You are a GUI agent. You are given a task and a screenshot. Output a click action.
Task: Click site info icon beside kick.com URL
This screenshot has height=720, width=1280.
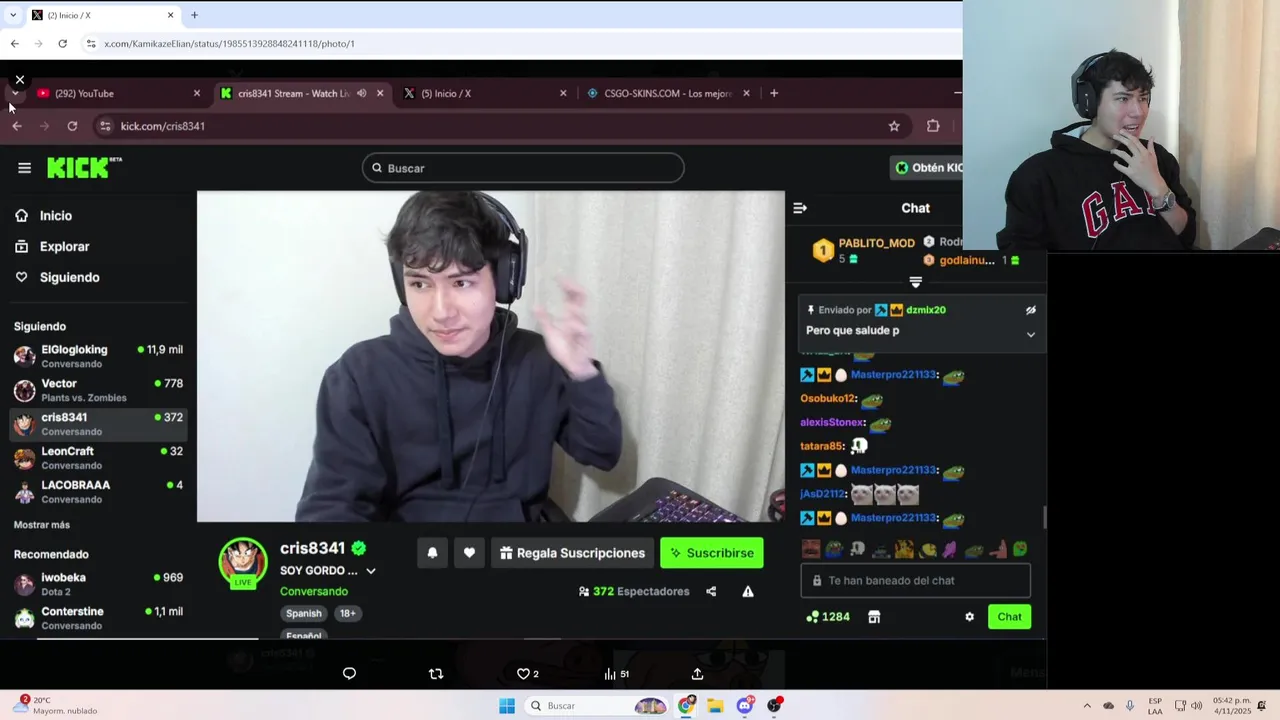(105, 126)
